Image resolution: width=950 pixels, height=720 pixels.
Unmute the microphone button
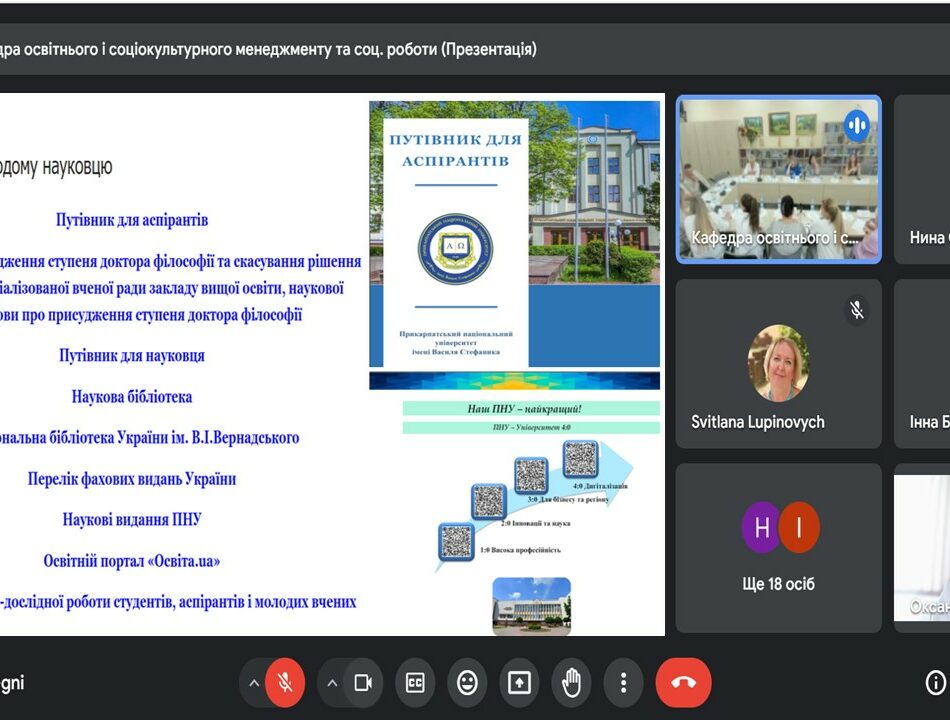coord(285,683)
